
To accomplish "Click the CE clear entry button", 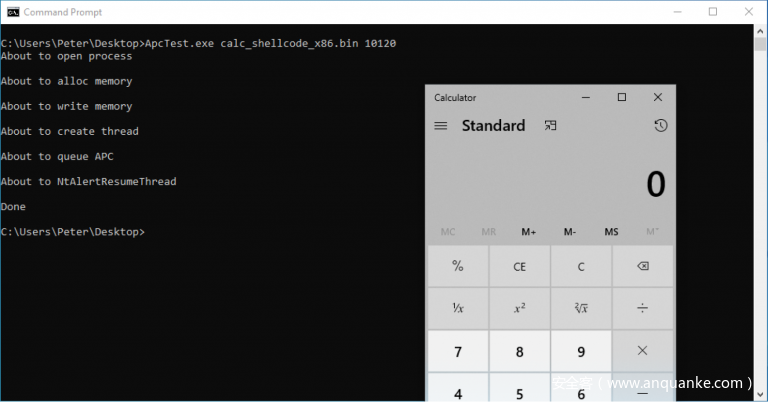I will [520, 266].
